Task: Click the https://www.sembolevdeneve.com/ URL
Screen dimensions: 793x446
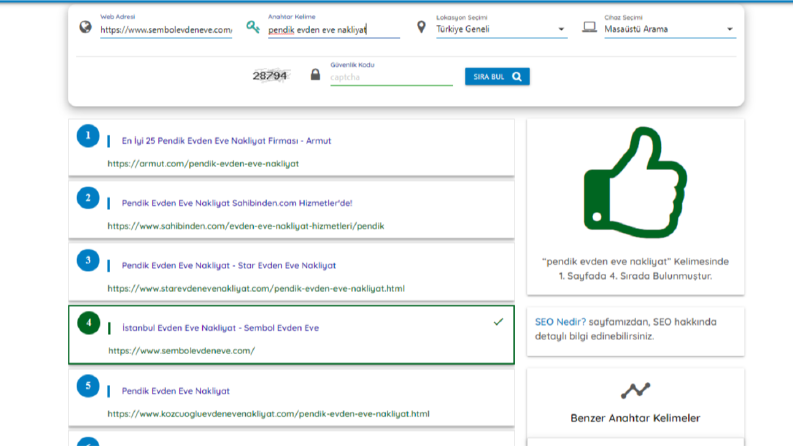Action: coord(182,351)
